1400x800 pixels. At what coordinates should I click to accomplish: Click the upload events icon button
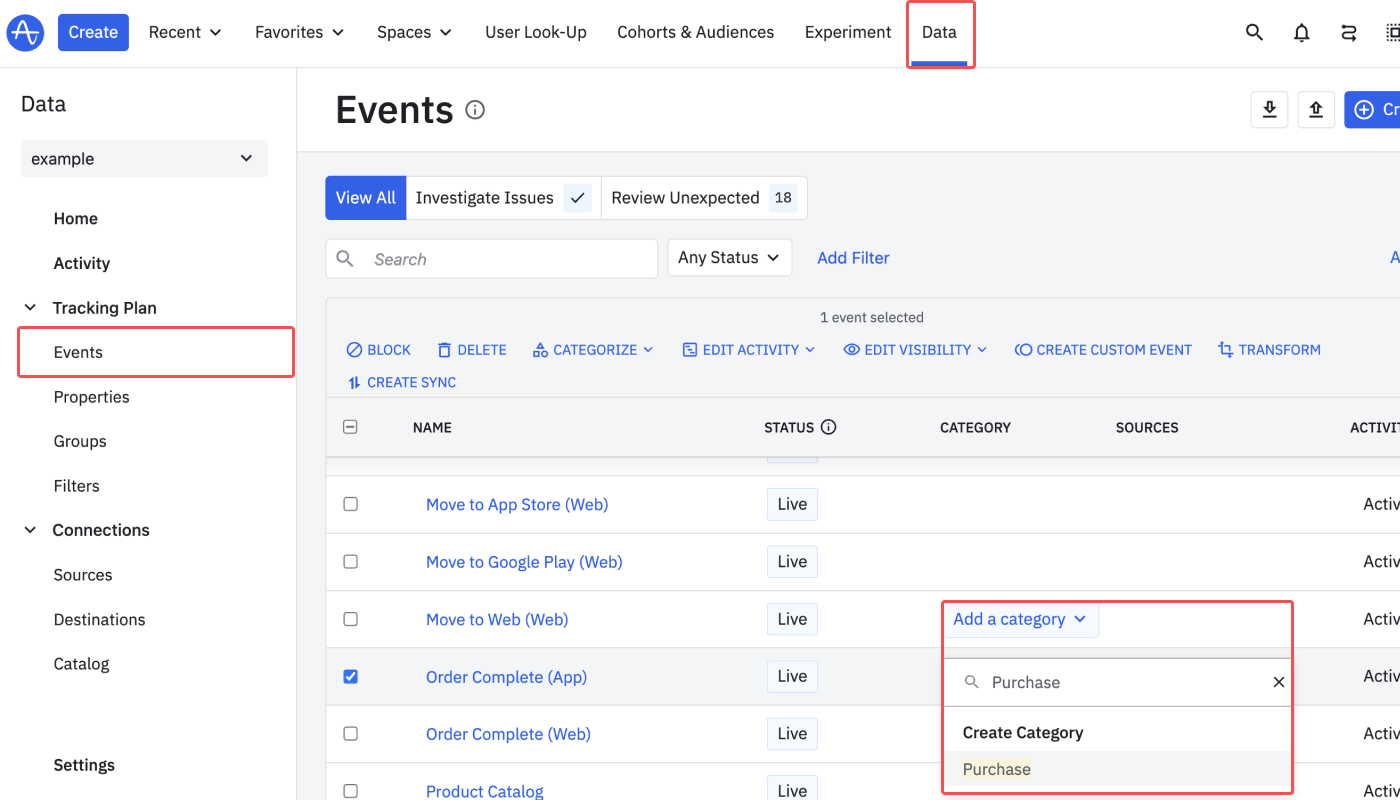tap(1316, 109)
